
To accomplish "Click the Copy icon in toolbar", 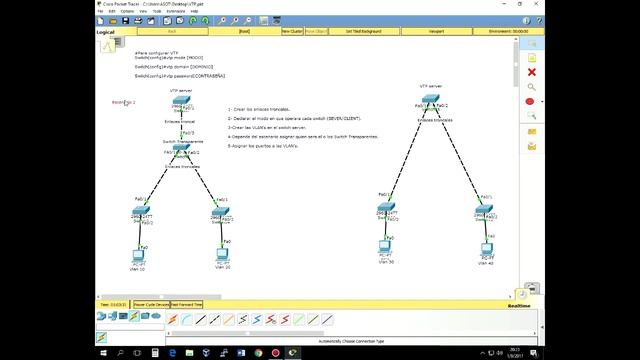I will pos(167,20).
